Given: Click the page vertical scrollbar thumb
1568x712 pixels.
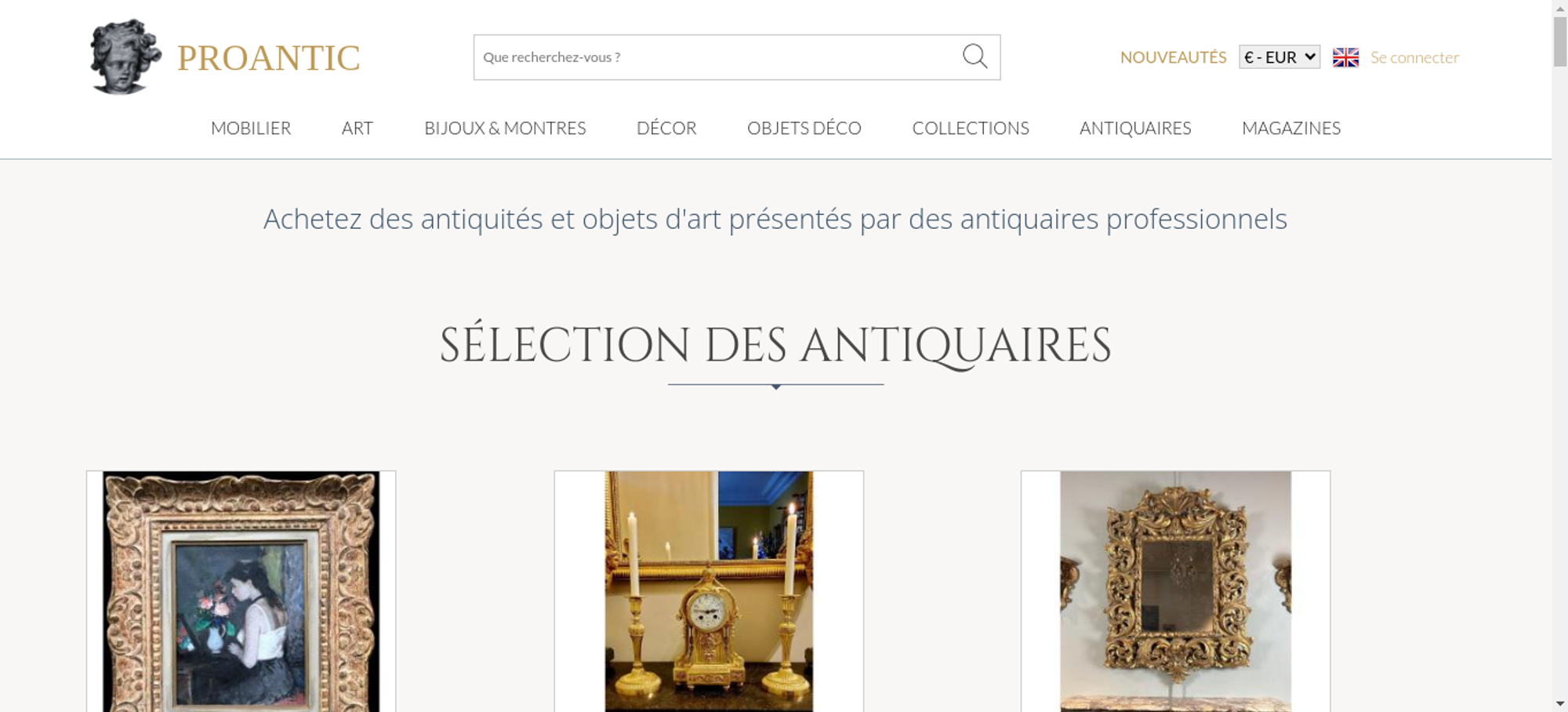Looking at the screenshot, I should coord(1560,42).
